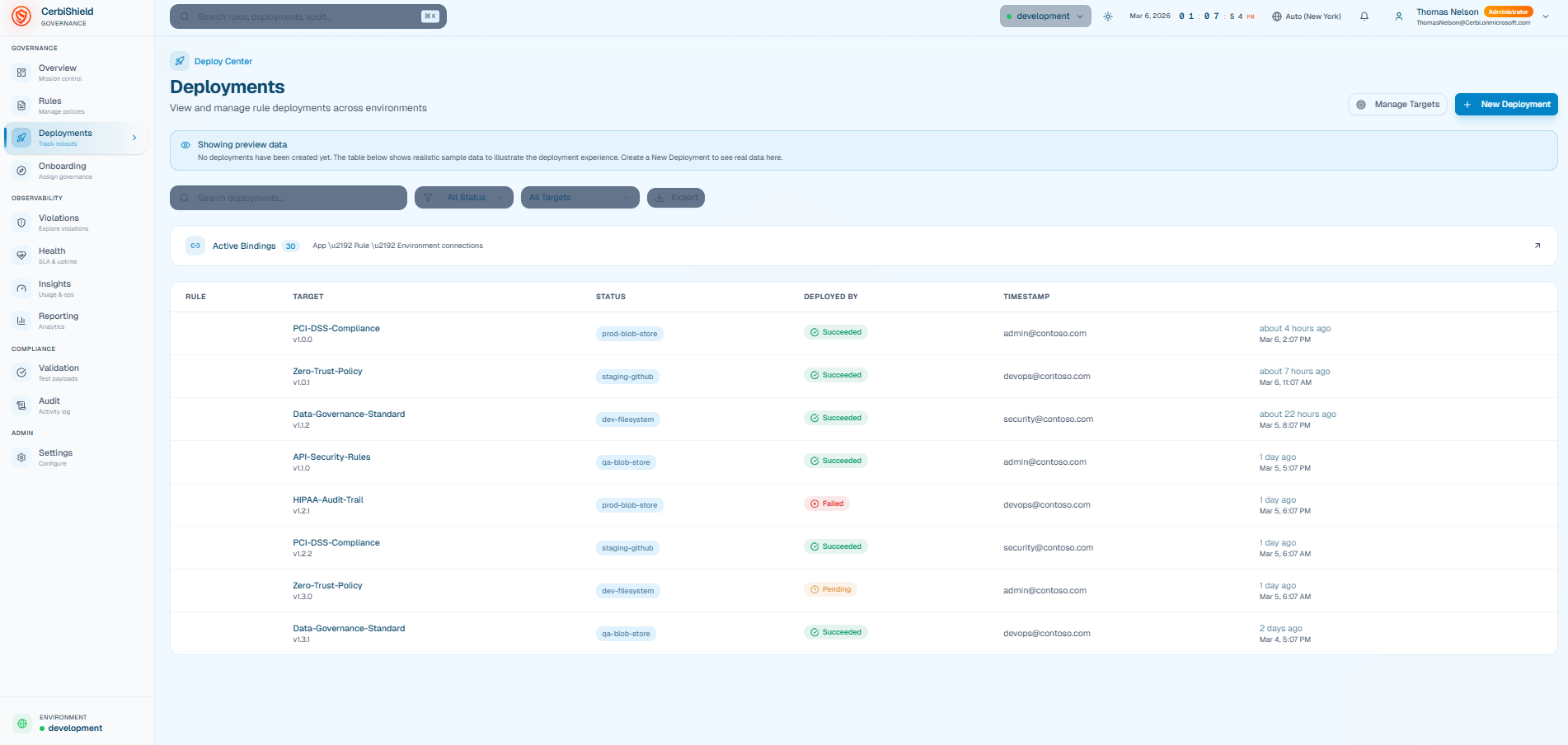Click the Administrator badge
Screen dimensions: 1568x745
coord(1508,12)
